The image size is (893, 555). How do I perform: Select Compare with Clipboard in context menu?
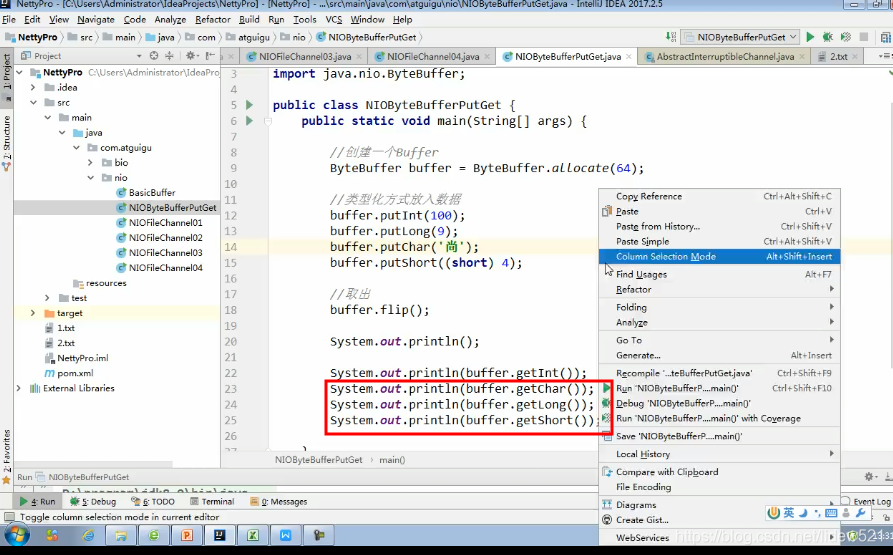(x=719, y=472)
